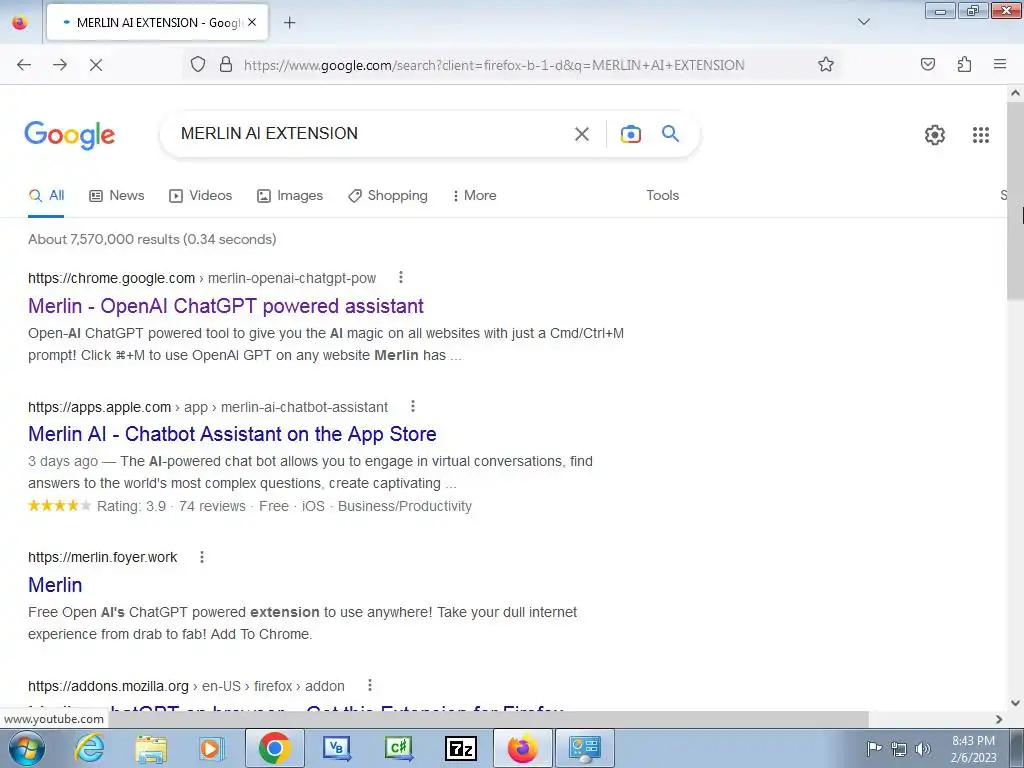Open Windows Explorer folder in taskbar

click(151, 748)
